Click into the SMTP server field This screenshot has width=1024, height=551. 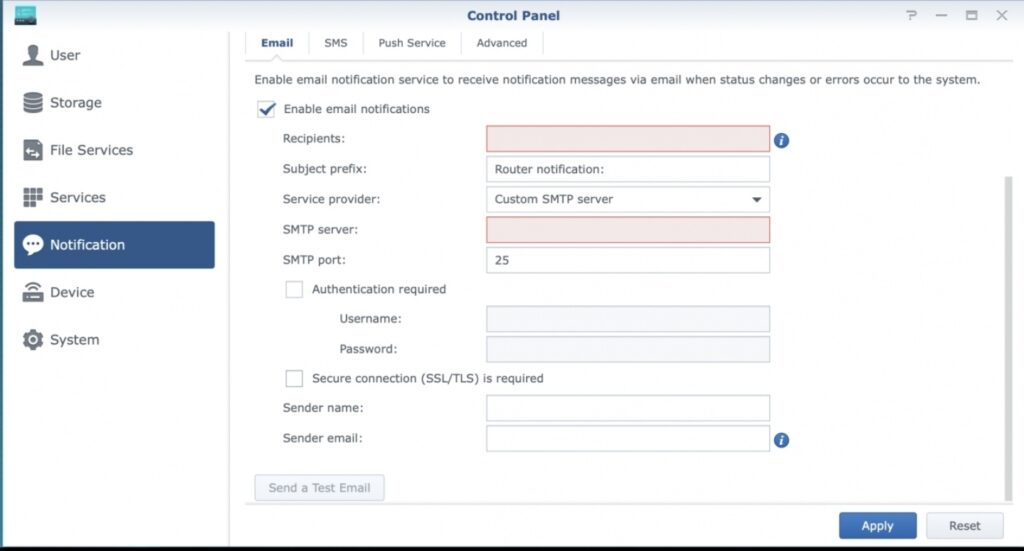(628, 230)
